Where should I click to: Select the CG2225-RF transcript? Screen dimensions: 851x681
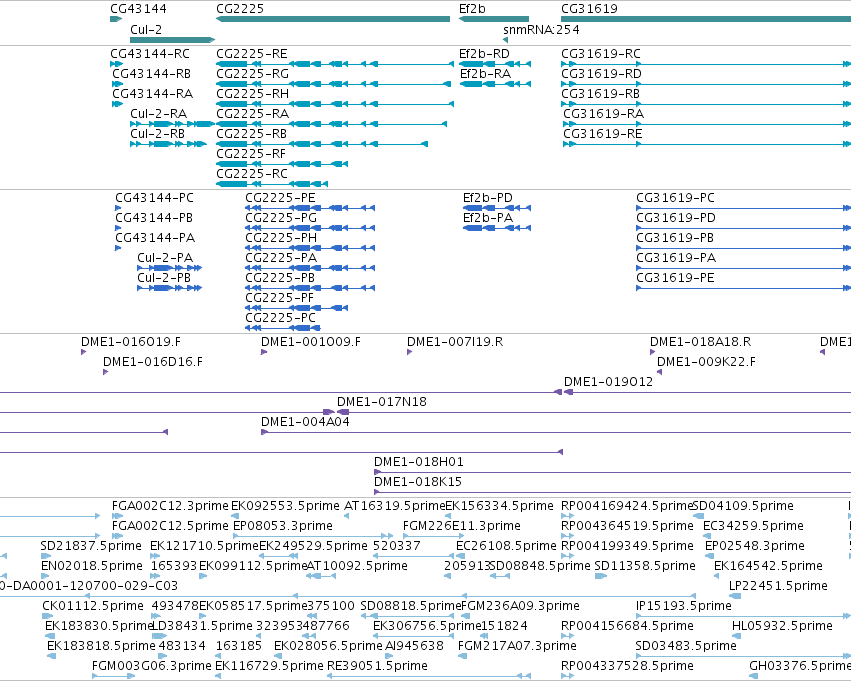coord(282,164)
